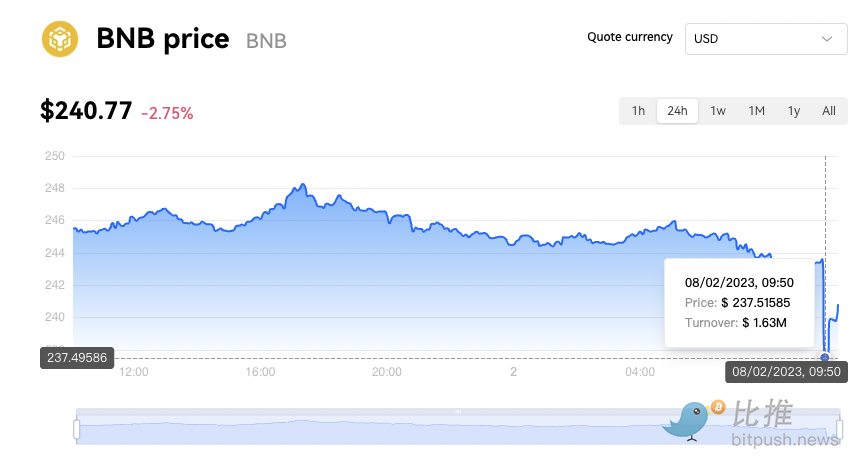Click the orange Bitcoin badge icon
Screen dimensions: 859x467
pos(717,407)
